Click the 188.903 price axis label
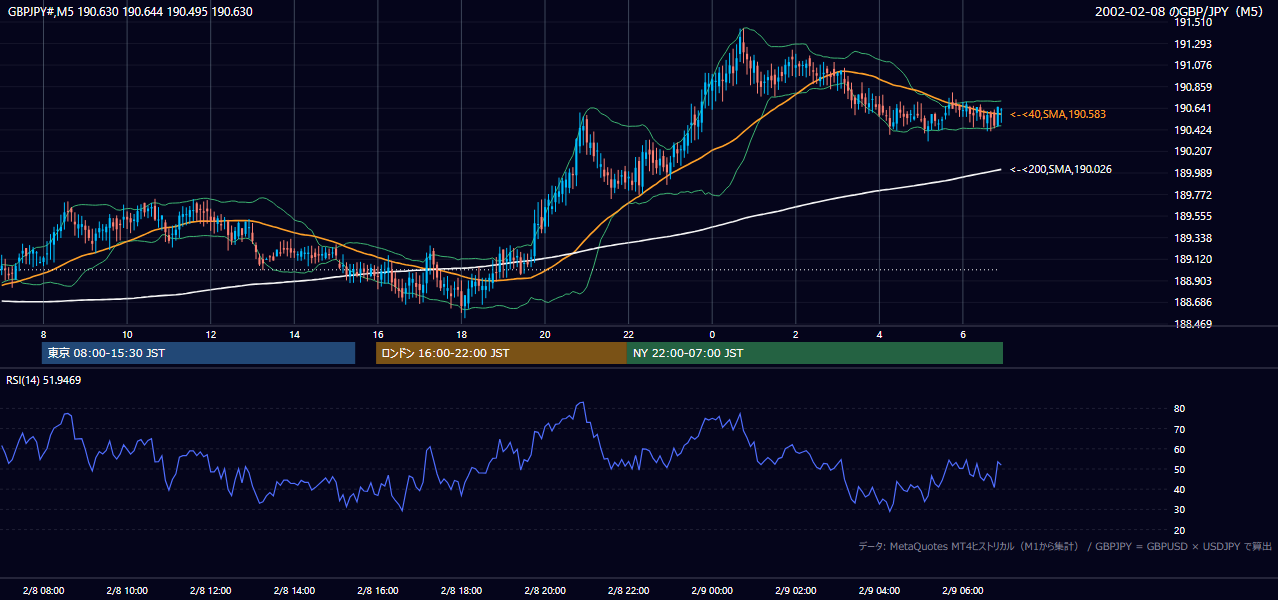This screenshot has width=1278, height=600. click(x=1193, y=281)
